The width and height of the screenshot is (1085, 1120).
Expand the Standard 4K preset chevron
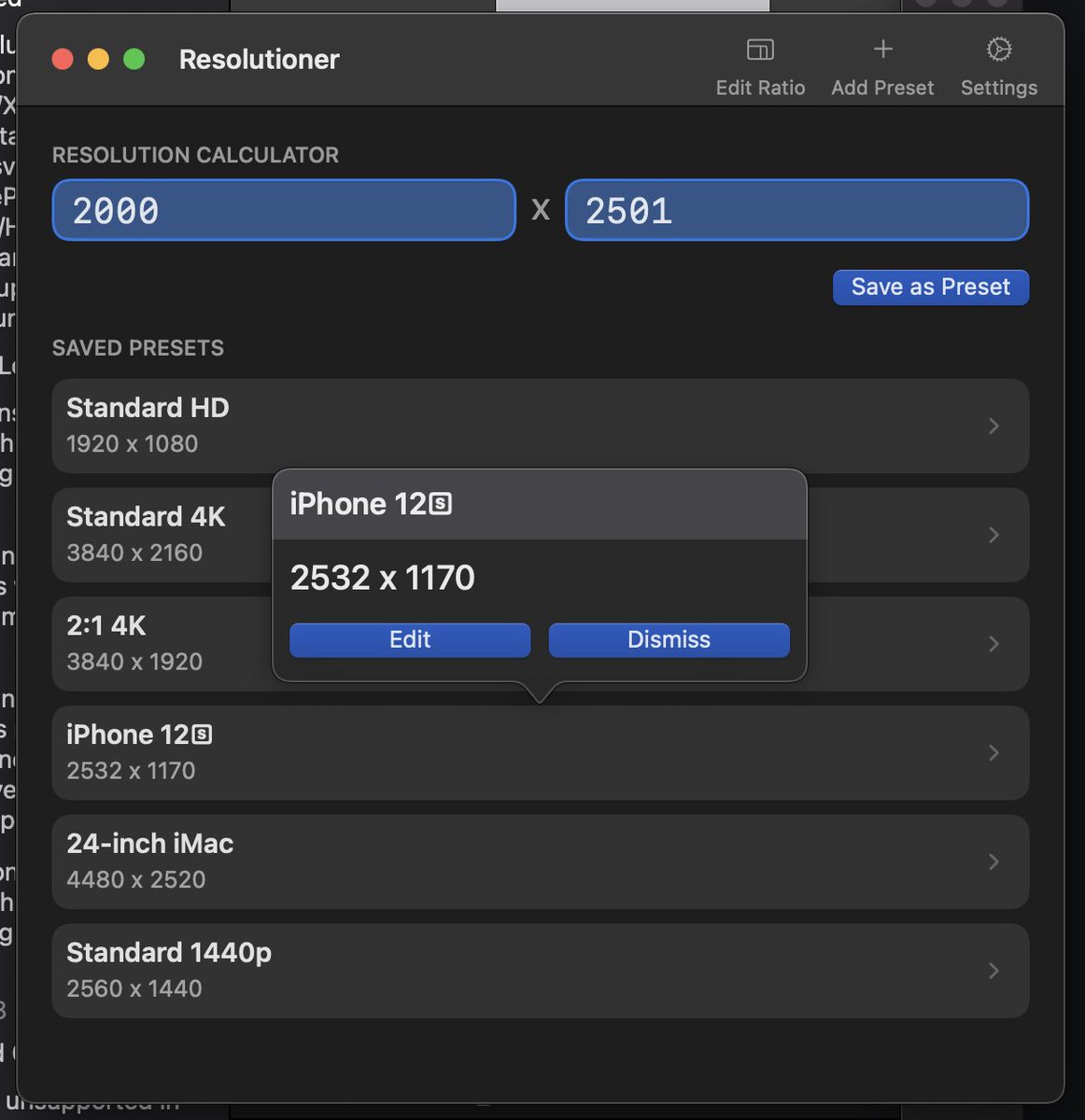point(993,535)
